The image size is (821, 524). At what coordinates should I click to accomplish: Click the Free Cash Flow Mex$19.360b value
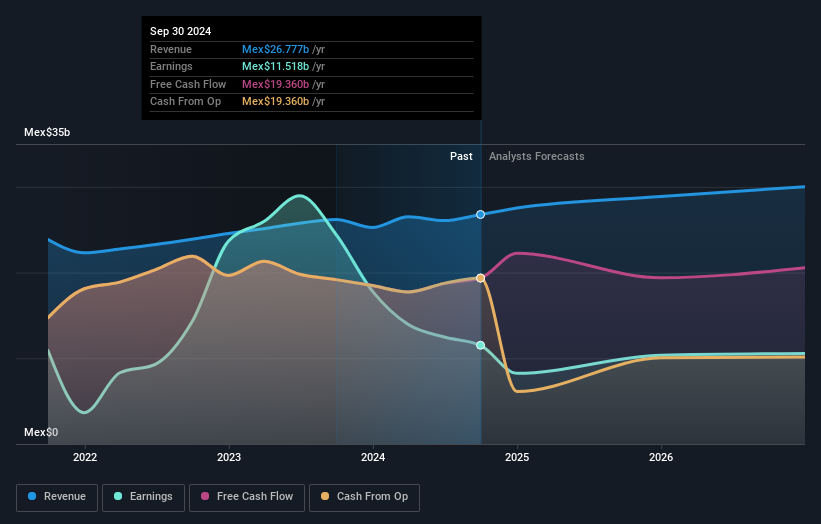coord(275,84)
